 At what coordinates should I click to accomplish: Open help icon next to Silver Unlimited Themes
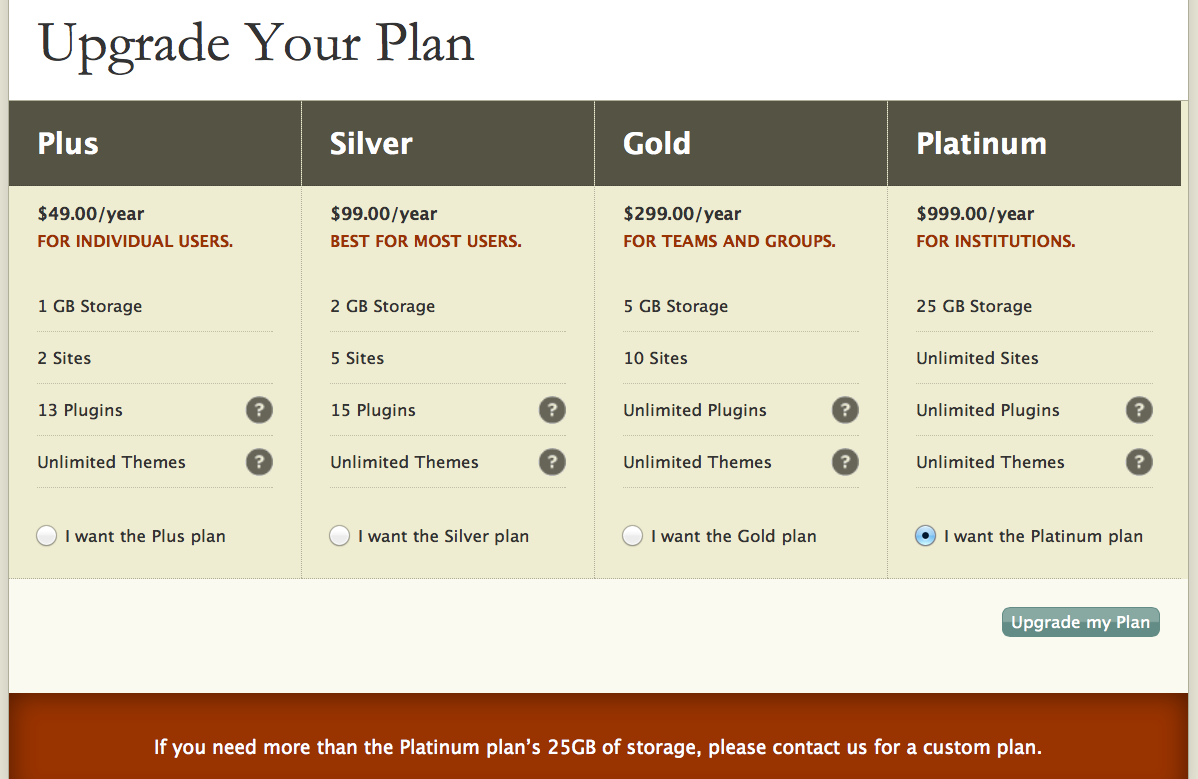click(552, 462)
